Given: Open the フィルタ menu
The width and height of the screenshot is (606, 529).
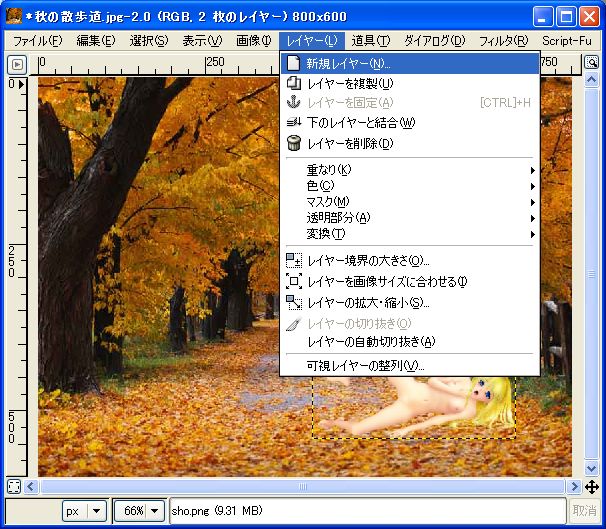Looking at the screenshot, I should 503,41.
